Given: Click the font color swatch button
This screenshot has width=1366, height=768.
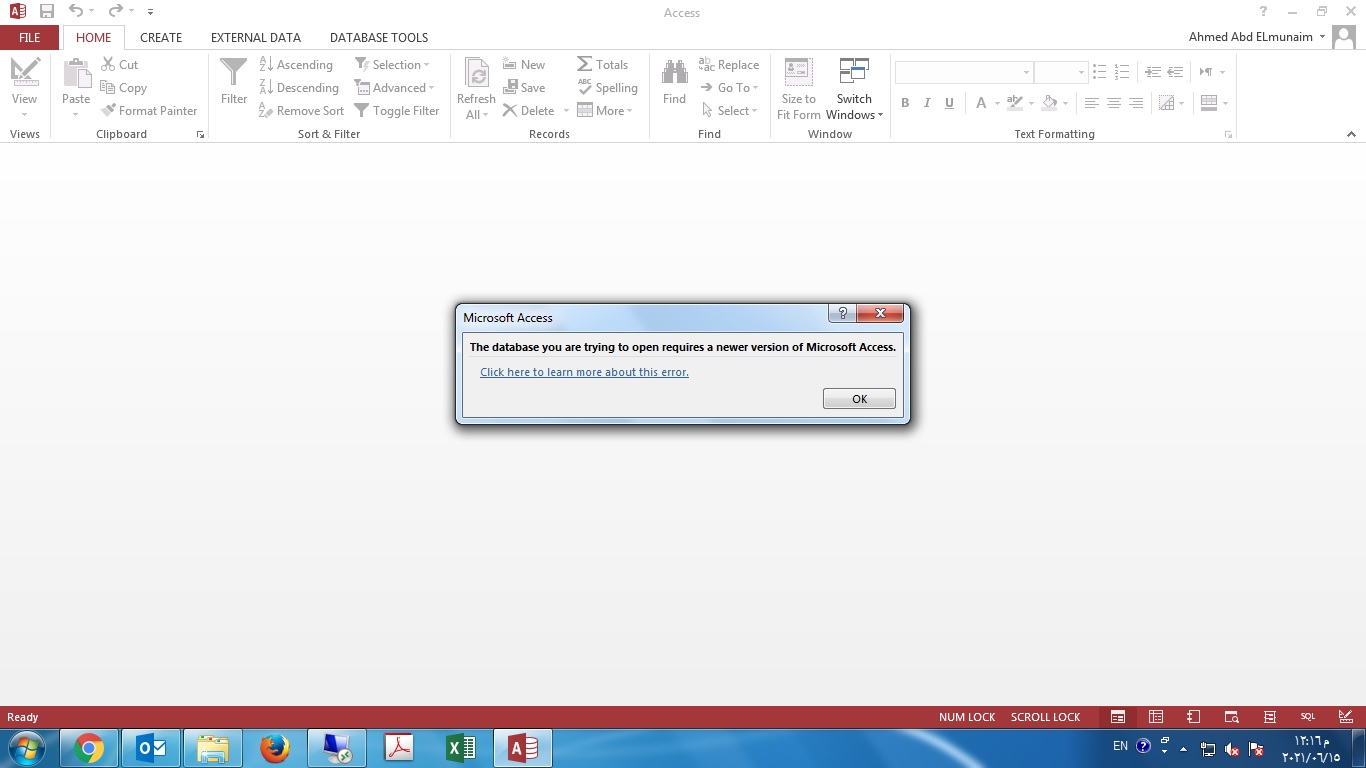Looking at the screenshot, I should click(x=981, y=103).
